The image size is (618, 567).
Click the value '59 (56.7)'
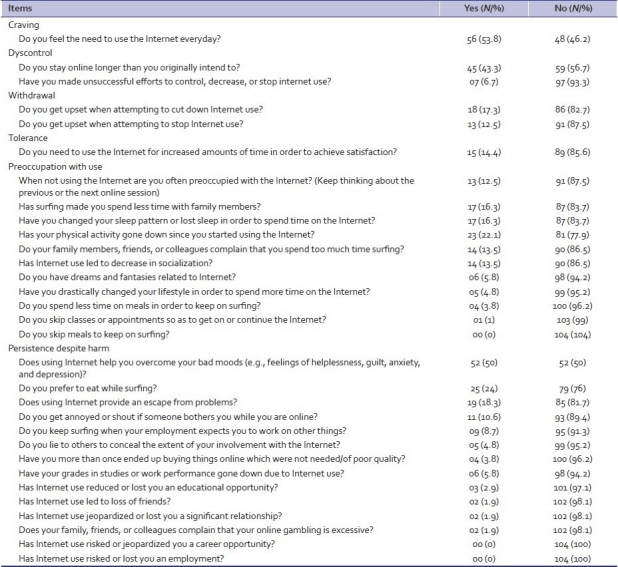(572, 68)
